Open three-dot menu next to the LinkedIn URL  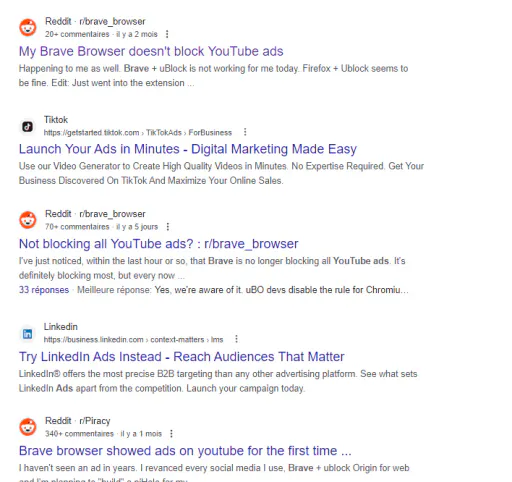tap(236, 339)
